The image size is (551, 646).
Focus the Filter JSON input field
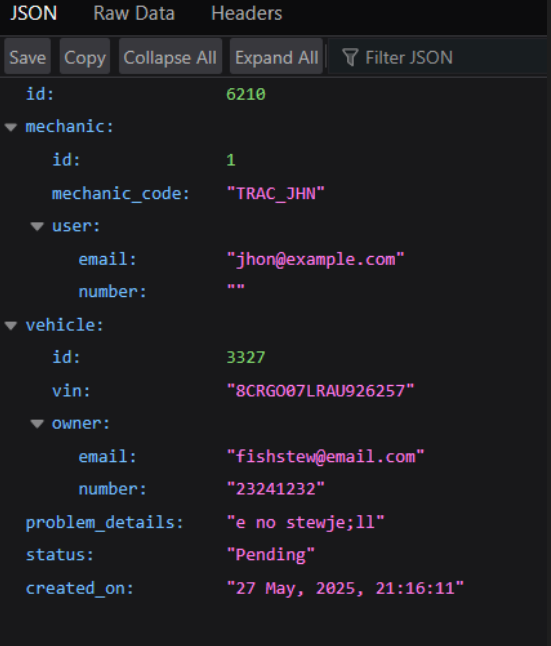coord(438,57)
